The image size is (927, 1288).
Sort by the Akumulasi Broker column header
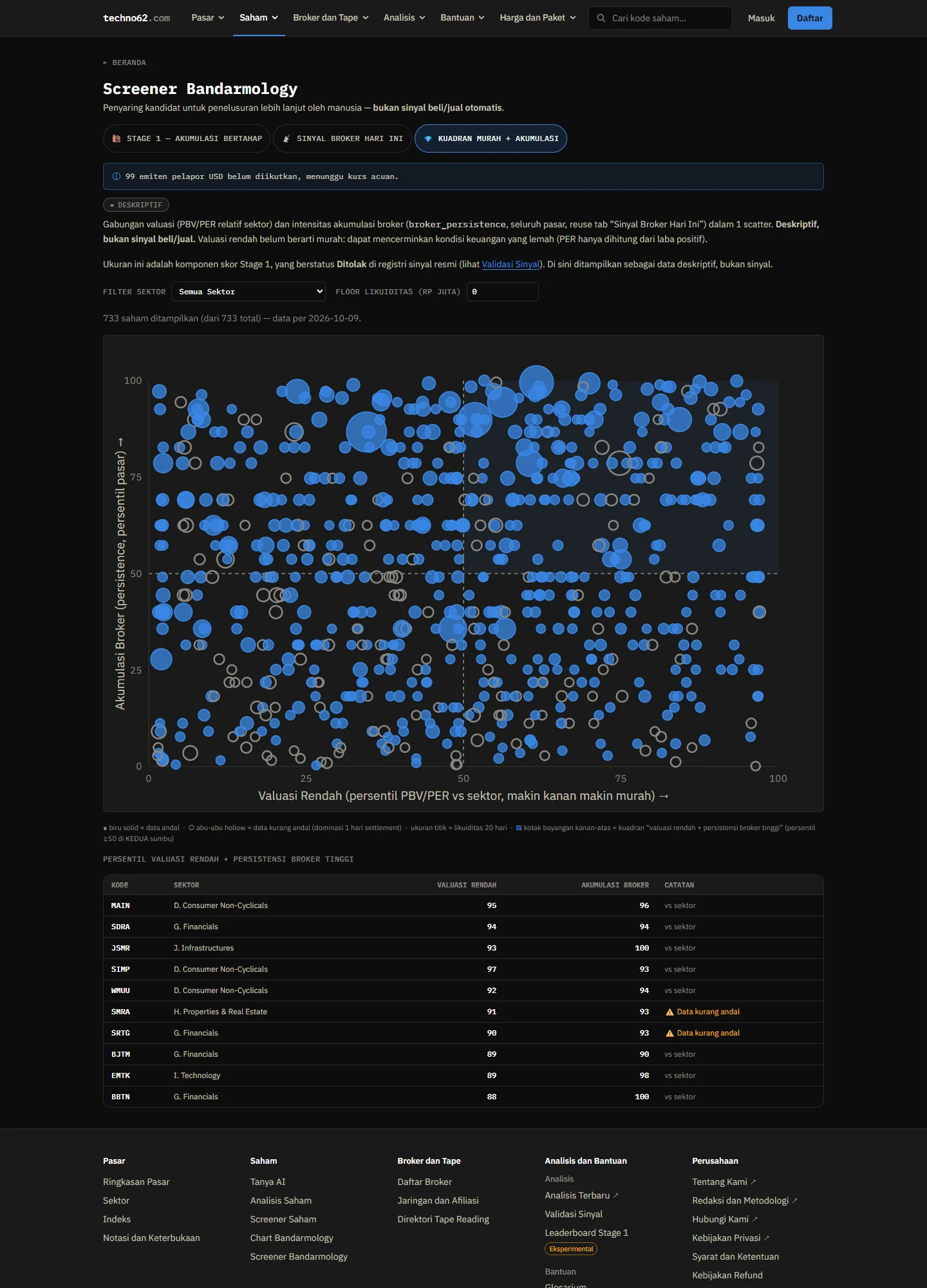pyautogui.click(x=615, y=885)
